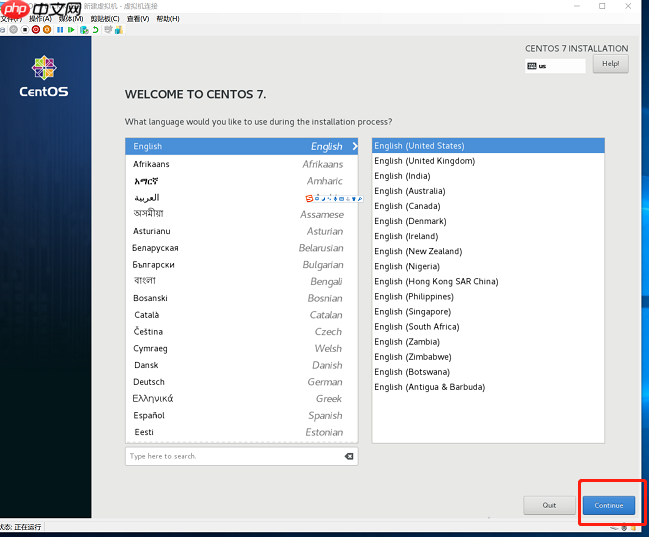Open the 剪贴板(C) menu
Image resolution: width=649 pixels, height=537 pixels.
pyautogui.click(x=105, y=19)
